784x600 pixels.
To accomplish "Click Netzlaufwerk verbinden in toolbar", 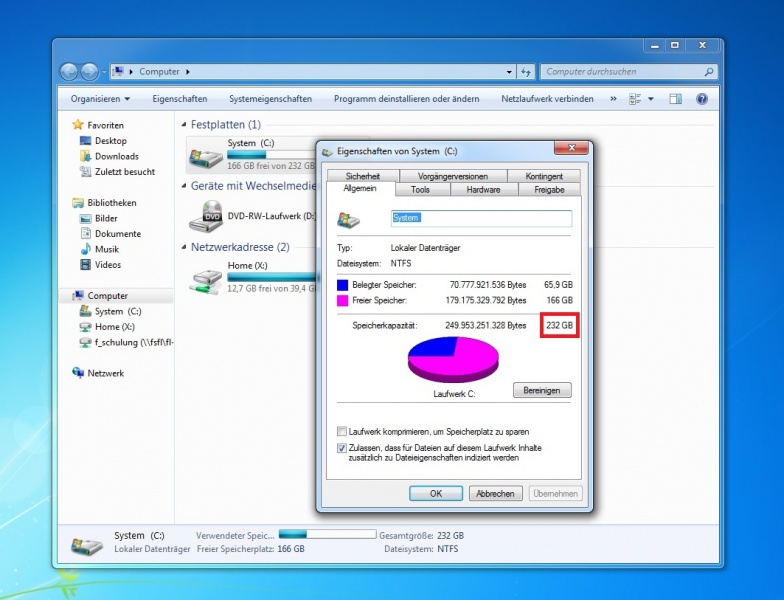I will pyautogui.click(x=548, y=99).
